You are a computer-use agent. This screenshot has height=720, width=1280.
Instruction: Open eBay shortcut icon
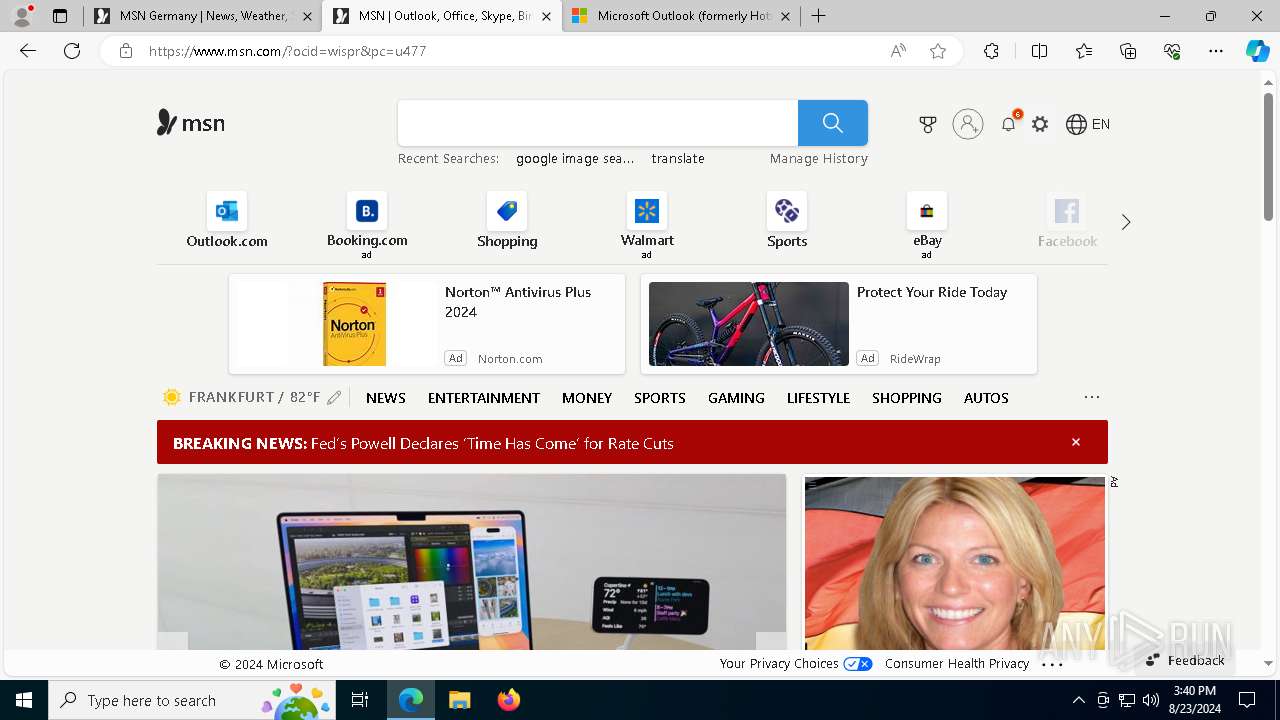(x=927, y=211)
